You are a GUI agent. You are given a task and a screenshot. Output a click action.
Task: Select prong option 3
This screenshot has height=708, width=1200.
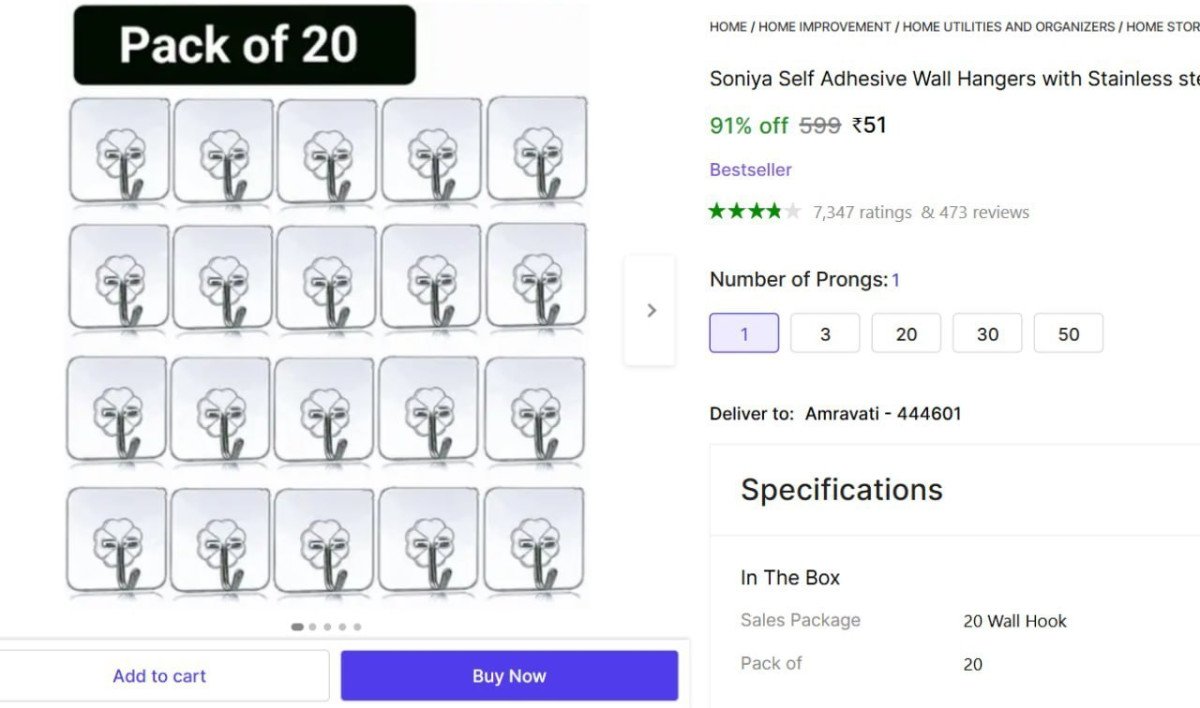click(824, 333)
